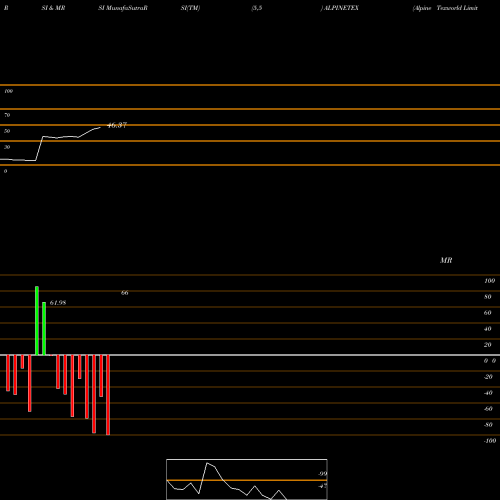
Task: Click the (5,5 parameter text in header
Action: click(257, 8)
